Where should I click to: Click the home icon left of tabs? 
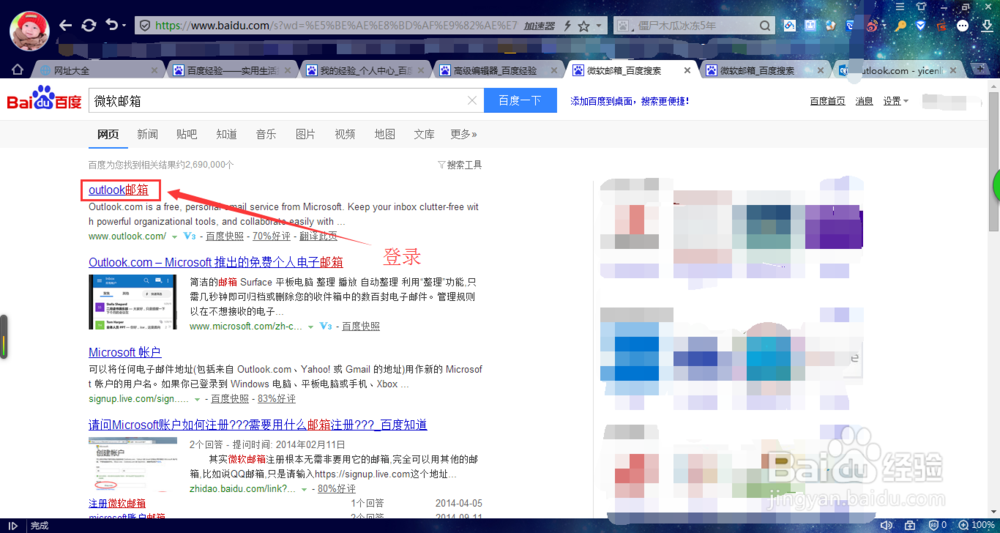[18, 69]
